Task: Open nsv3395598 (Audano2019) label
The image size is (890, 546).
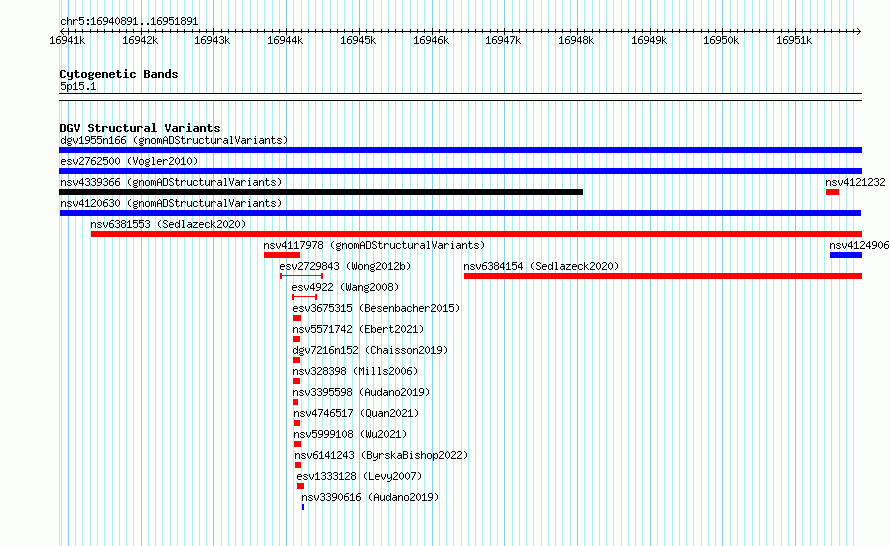Action: (x=361, y=392)
